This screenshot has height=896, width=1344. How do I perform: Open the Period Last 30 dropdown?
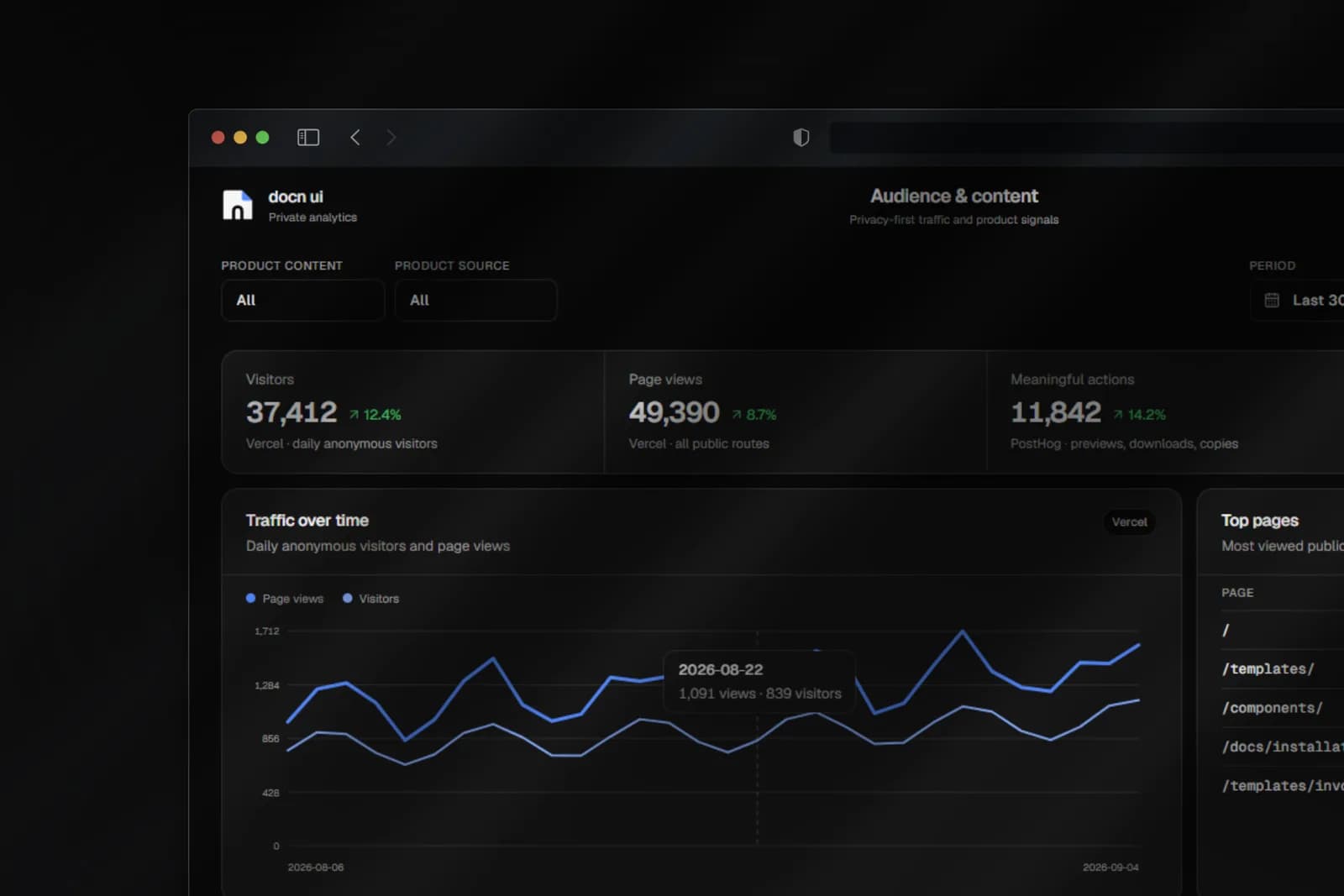coord(1297,300)
